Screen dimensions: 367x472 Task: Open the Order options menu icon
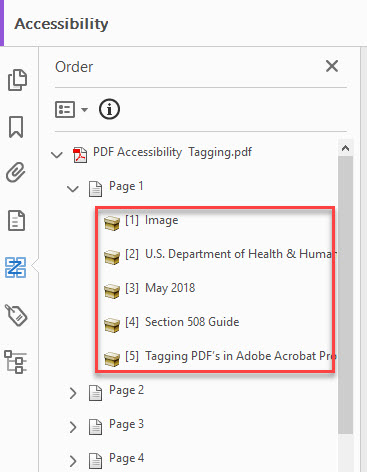coord(65,109)
